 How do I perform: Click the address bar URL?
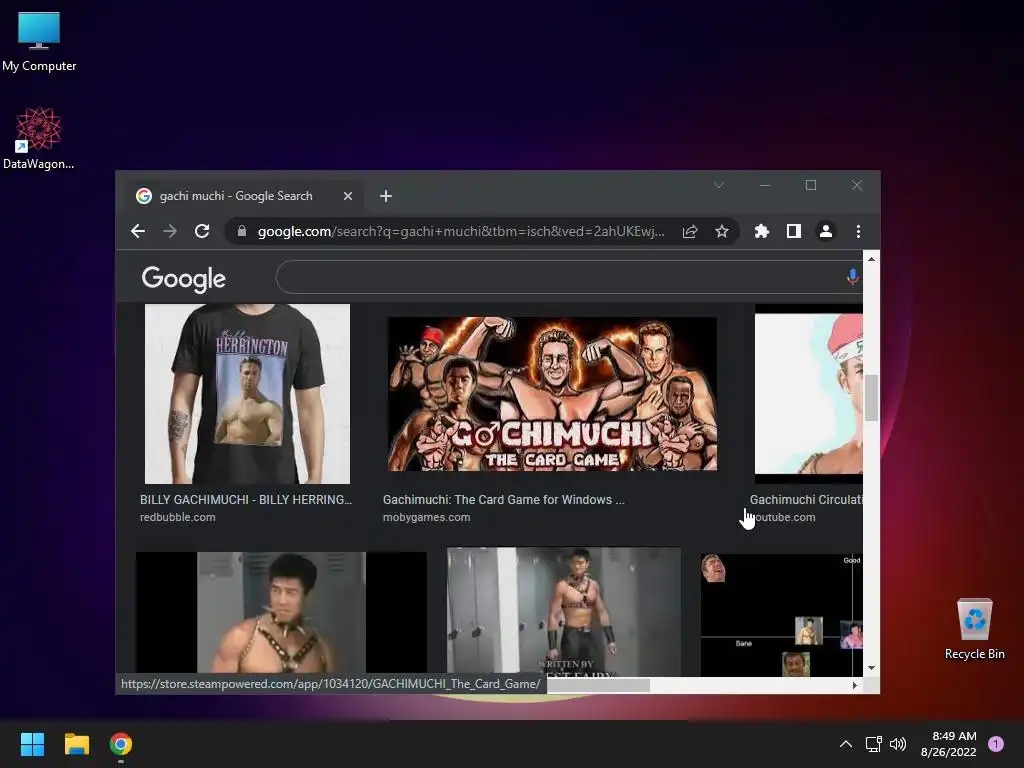tap(460, 231)
